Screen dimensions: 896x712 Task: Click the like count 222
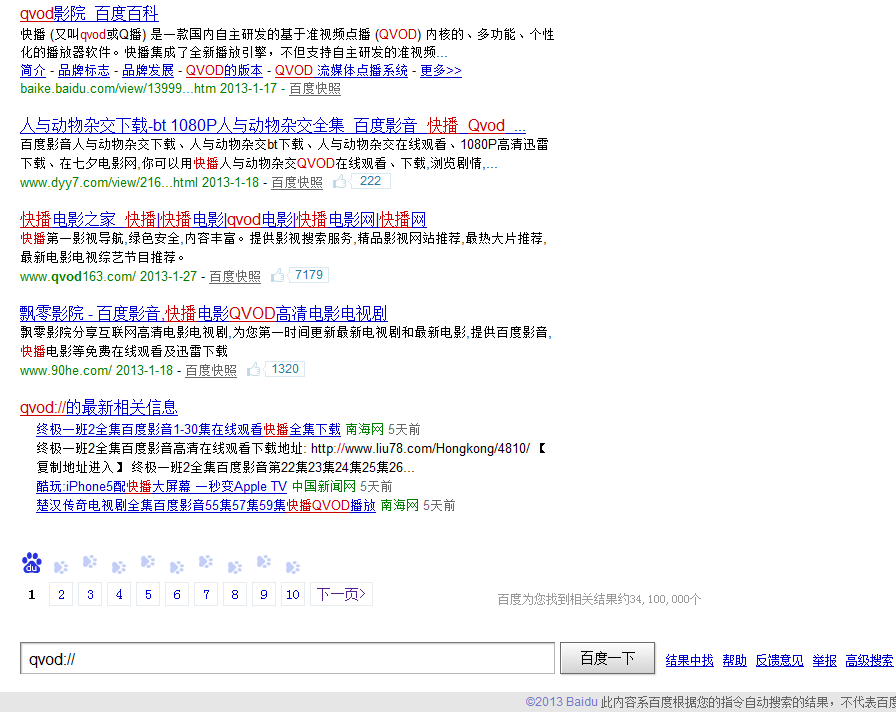(x=370, y=181)
